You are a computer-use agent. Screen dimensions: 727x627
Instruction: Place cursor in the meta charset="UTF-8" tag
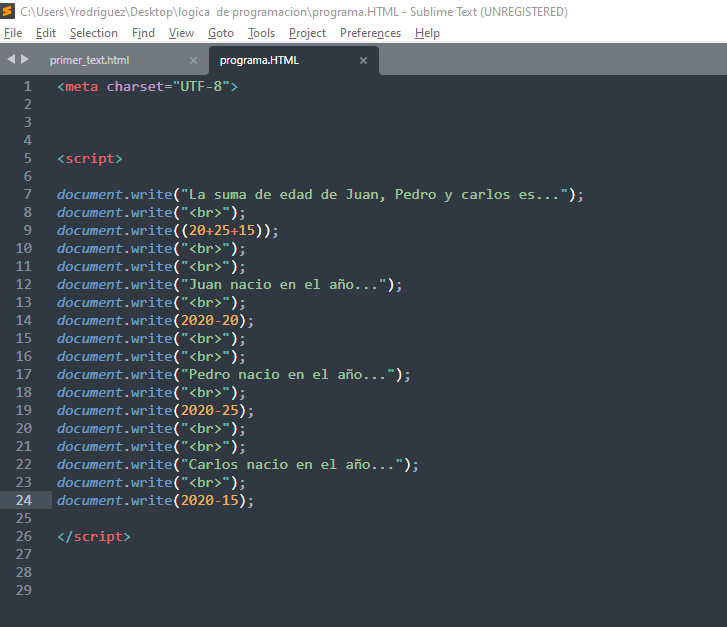[147, 87]
